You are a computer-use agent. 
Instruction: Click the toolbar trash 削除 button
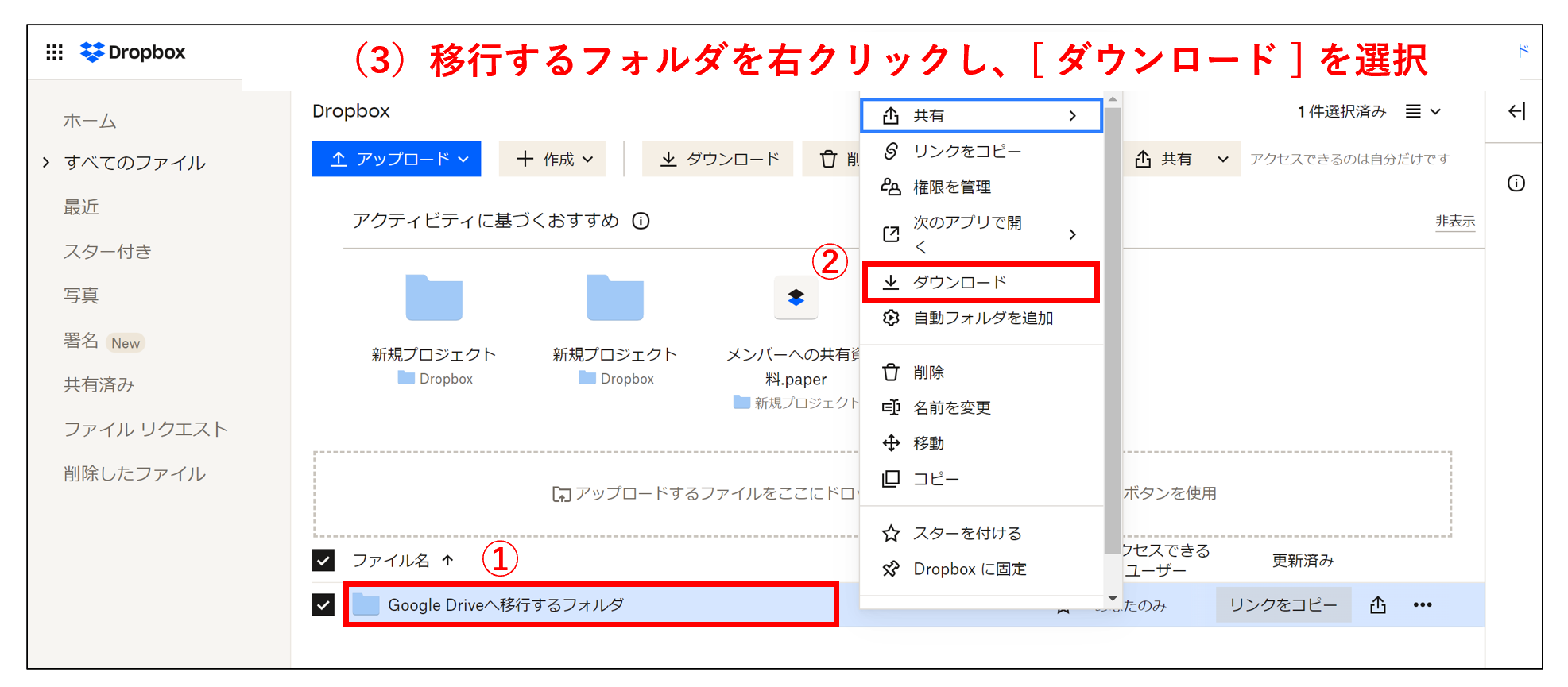tap(830, 159)
